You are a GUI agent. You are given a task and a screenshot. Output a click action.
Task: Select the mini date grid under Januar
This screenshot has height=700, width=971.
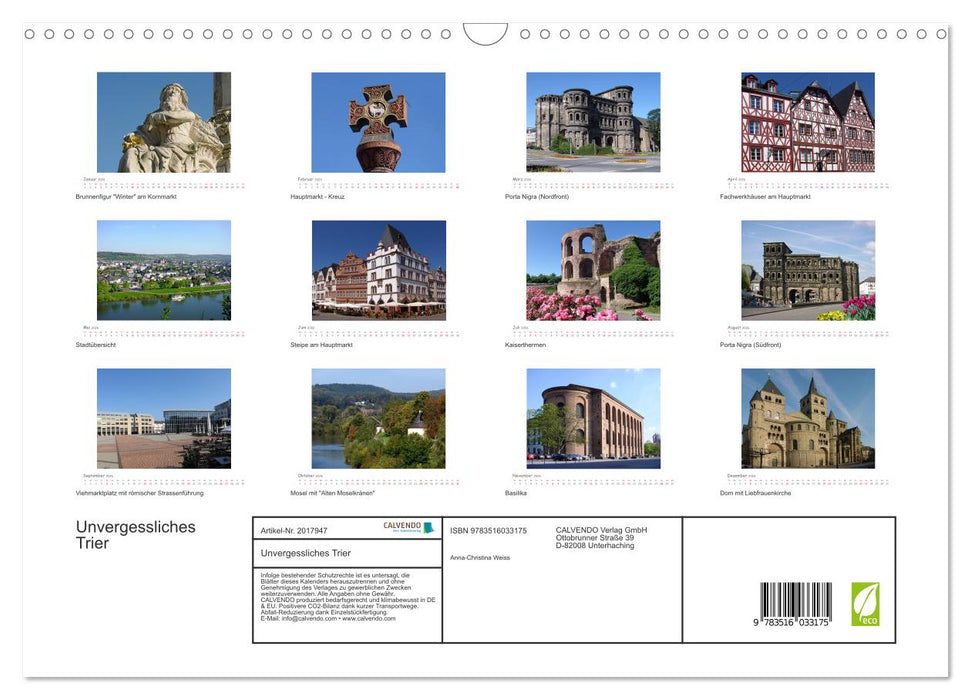[163, 183]
